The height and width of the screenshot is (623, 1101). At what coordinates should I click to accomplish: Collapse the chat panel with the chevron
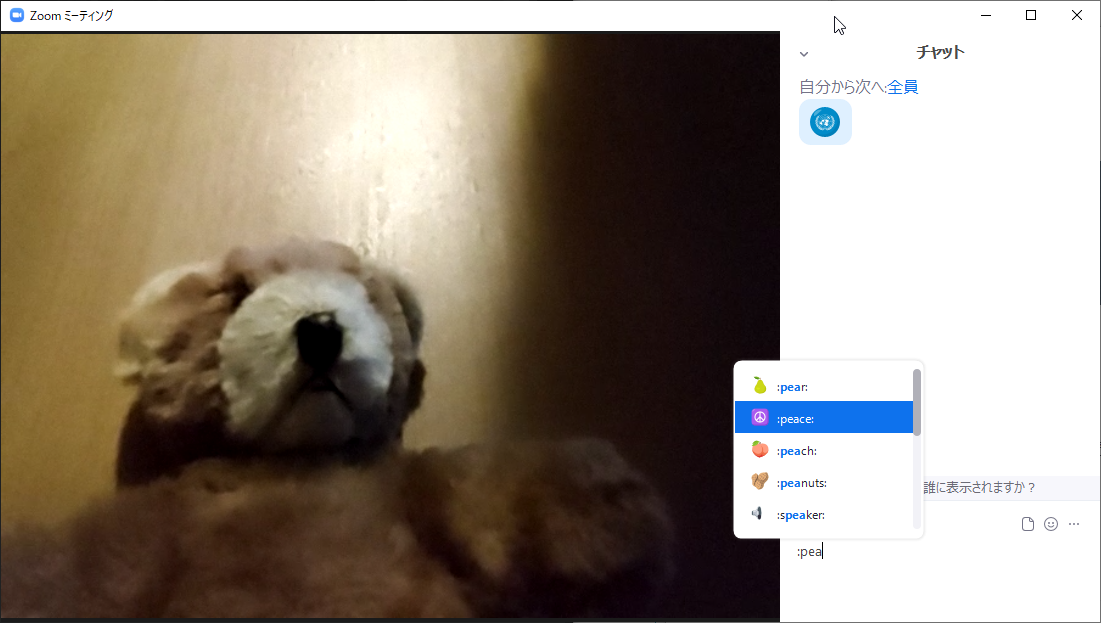(804, 54)
